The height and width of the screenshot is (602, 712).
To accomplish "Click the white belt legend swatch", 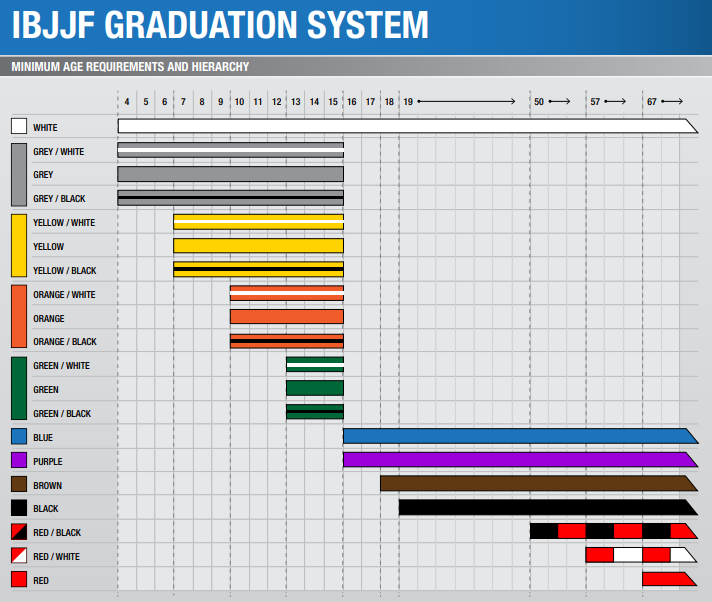I will coord(19,126).
